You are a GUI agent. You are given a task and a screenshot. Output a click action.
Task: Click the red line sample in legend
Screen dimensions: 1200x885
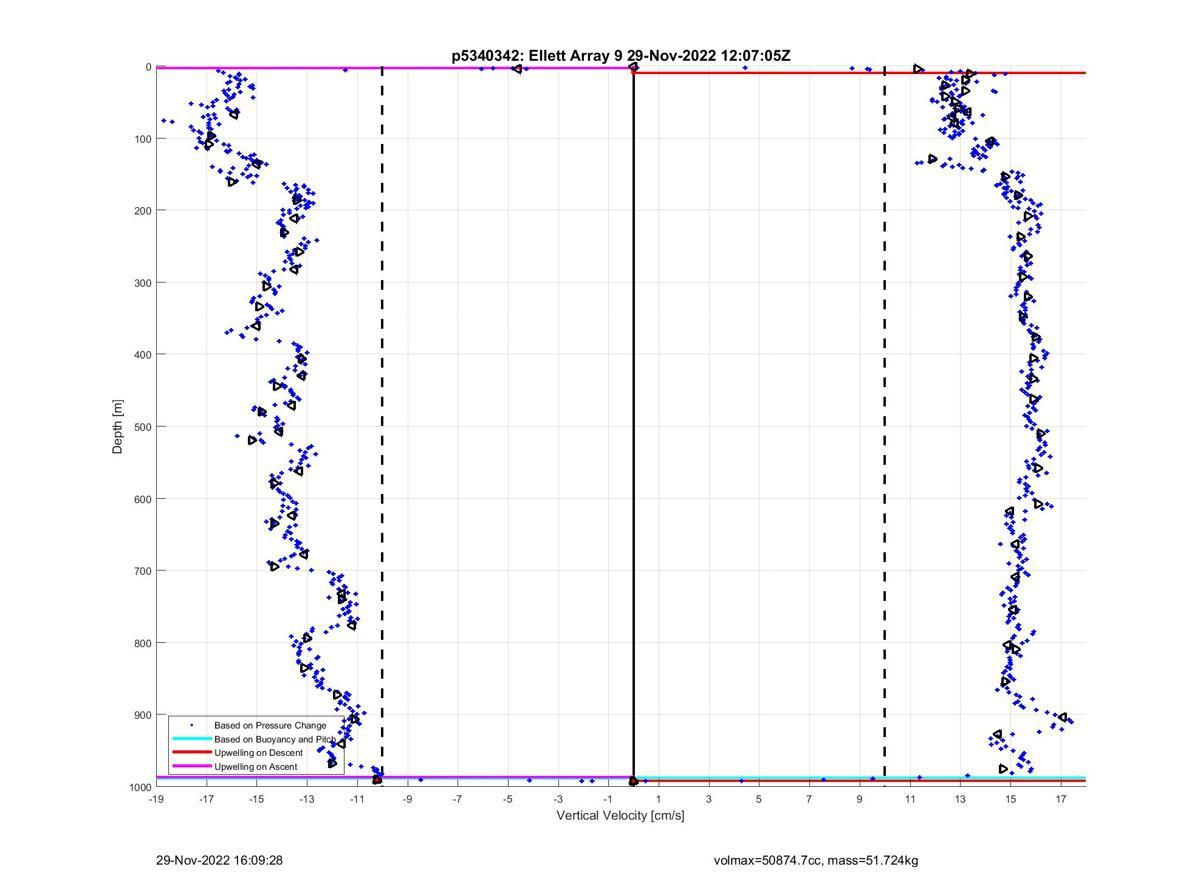tap(191, 753)
